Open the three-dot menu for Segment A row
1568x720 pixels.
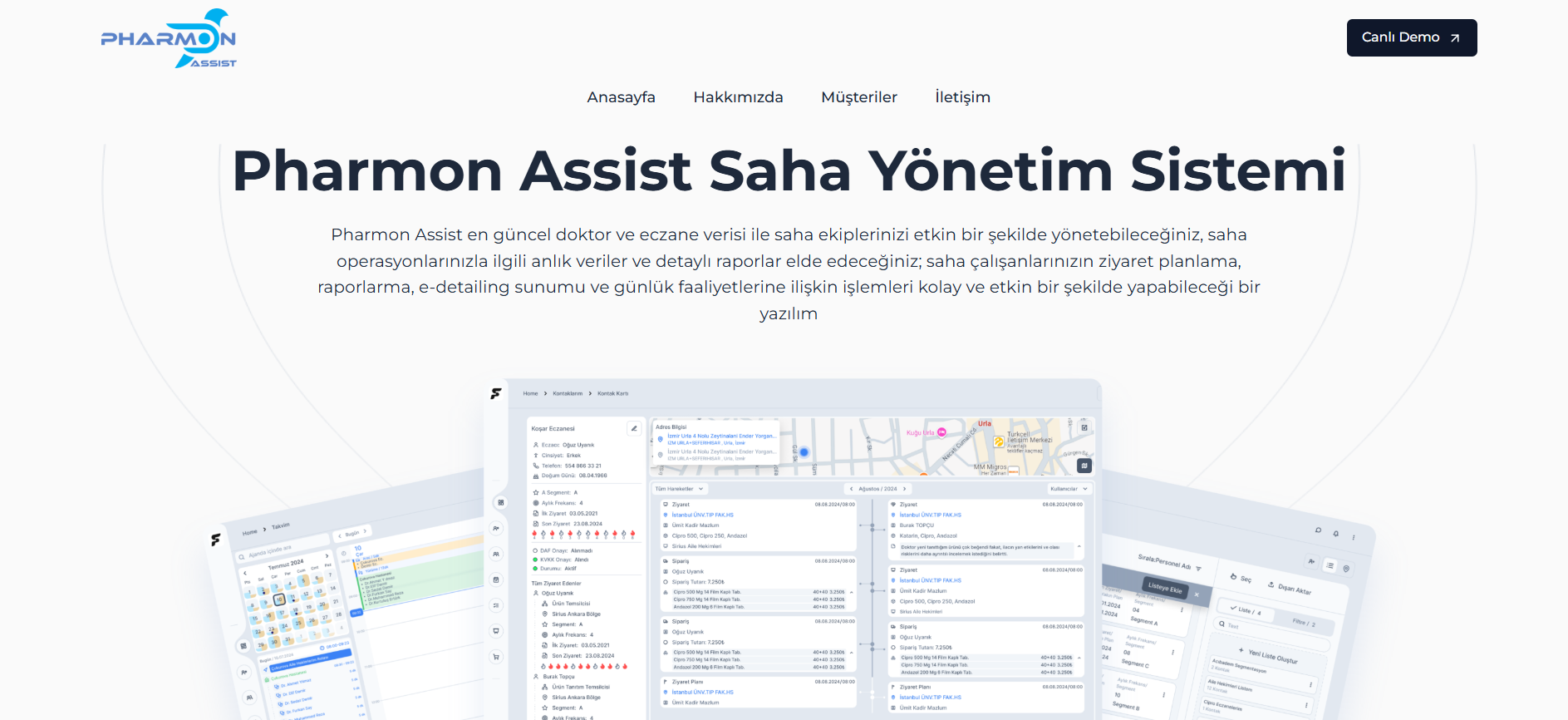point(1182,610)
